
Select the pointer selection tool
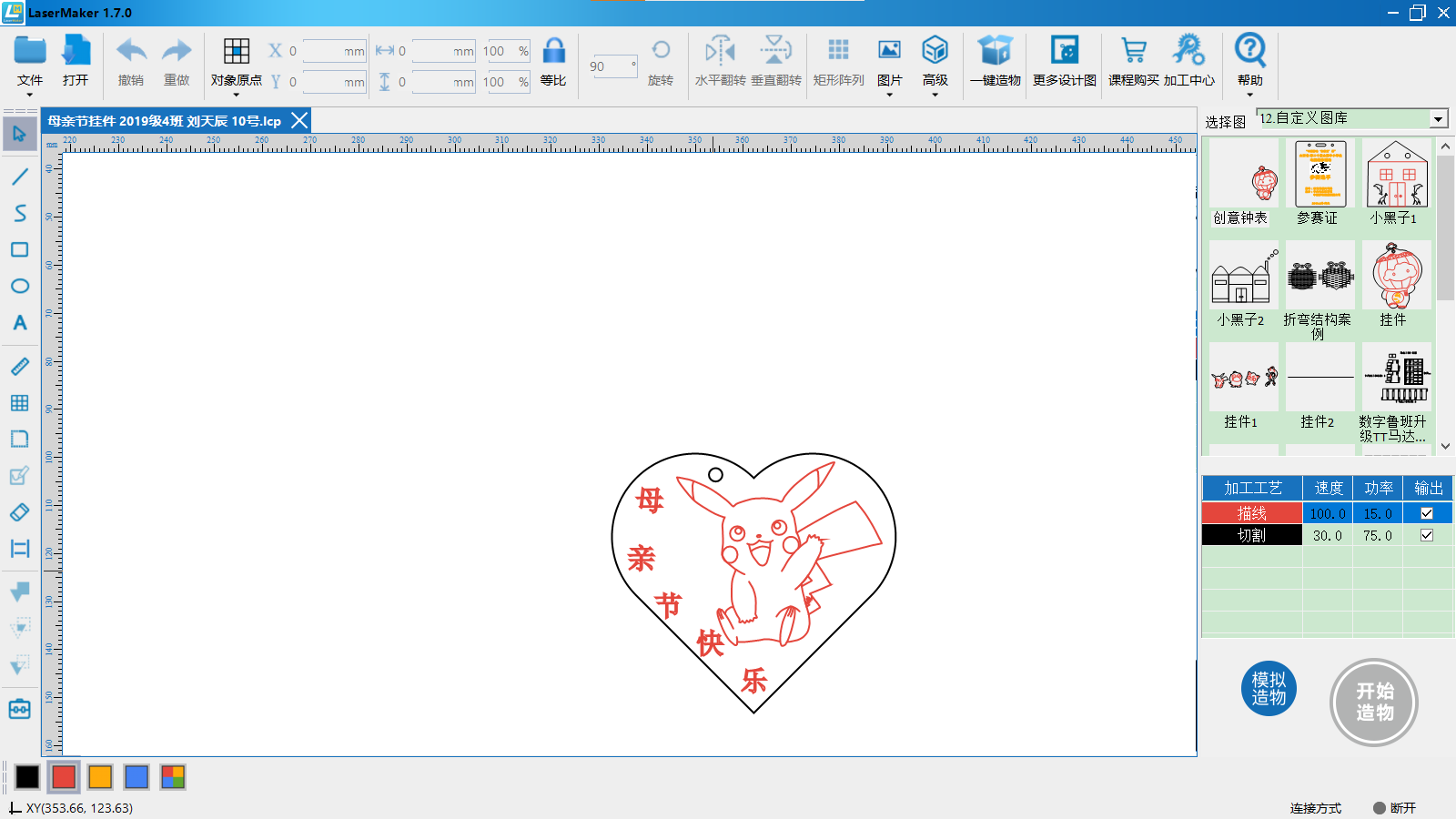click(19, 134)
